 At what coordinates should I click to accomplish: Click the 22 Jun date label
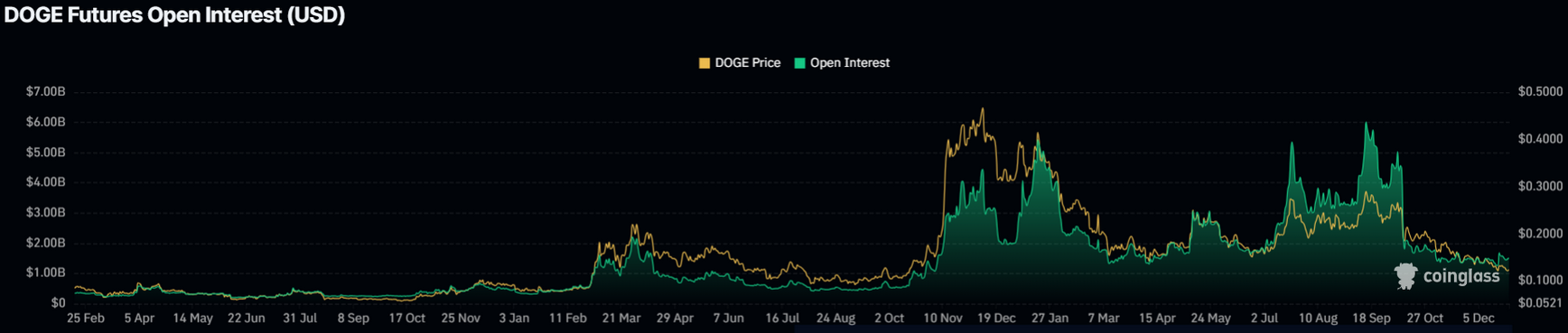tap(246, 319)
